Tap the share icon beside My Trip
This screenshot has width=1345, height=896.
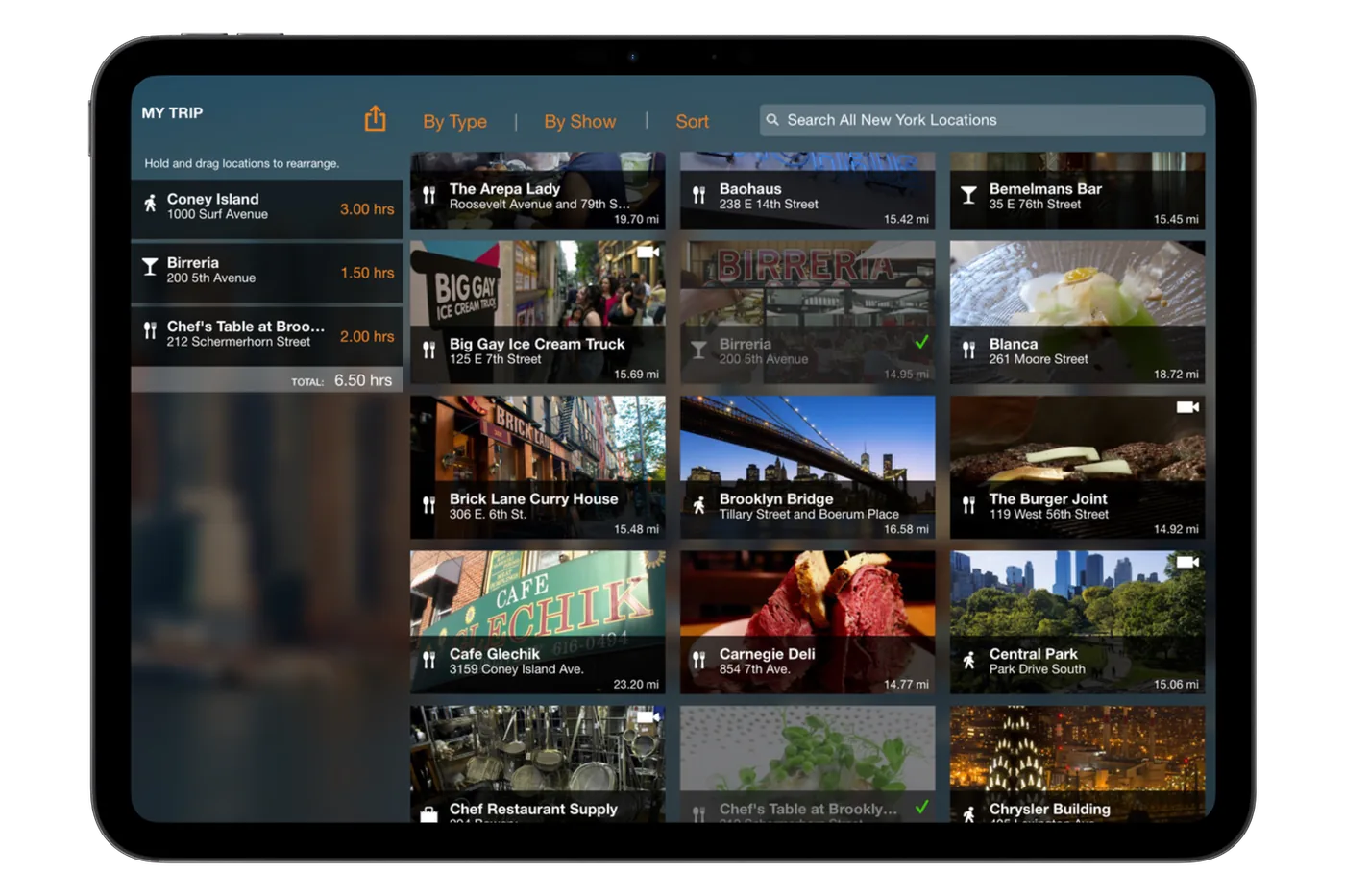(x=375, y=119)
